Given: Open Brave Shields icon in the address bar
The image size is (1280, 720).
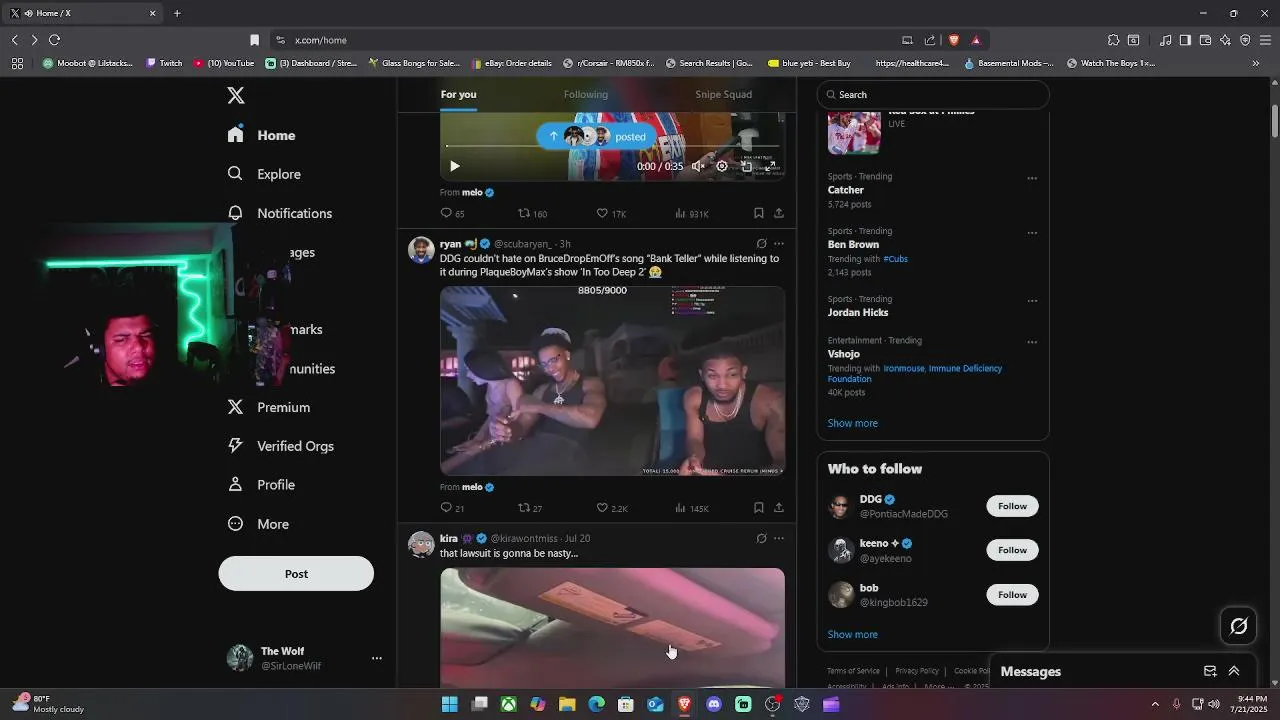Looking at the screenshot, I should (954, 40).
